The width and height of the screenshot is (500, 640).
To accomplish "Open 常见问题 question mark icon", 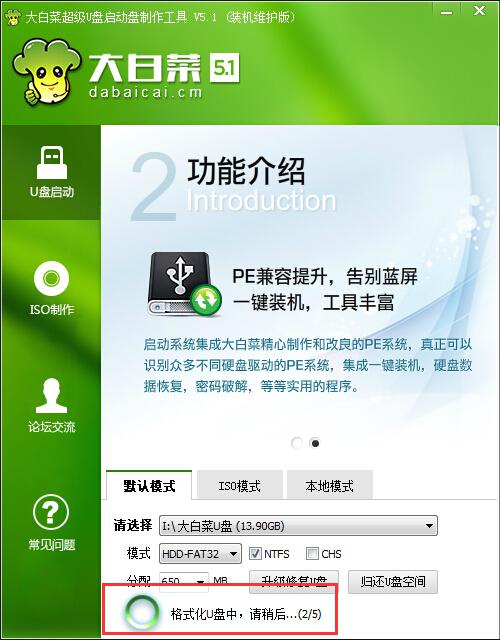I will coord(51,512).
